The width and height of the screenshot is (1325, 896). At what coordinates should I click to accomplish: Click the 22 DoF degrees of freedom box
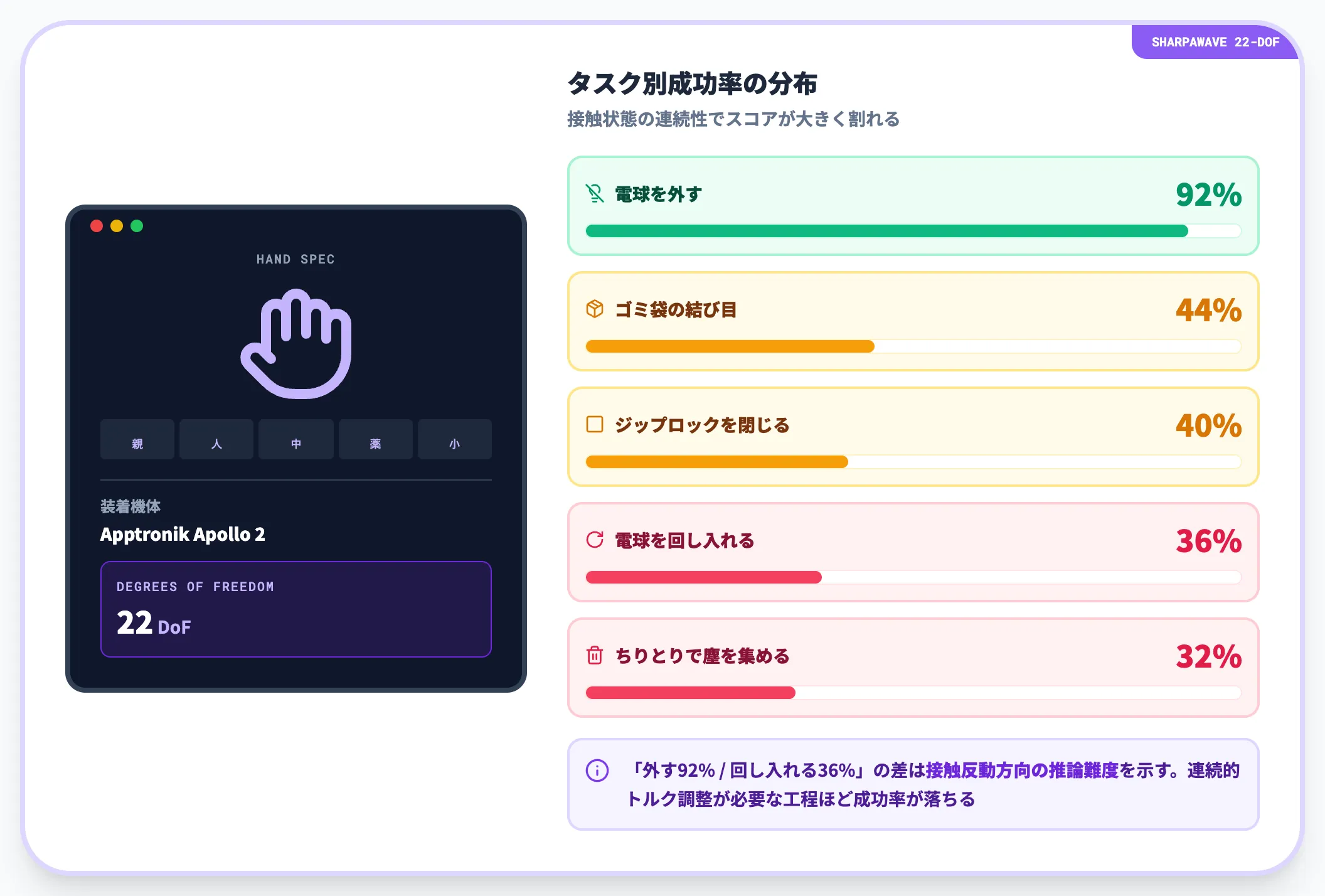tap(296, 609)
